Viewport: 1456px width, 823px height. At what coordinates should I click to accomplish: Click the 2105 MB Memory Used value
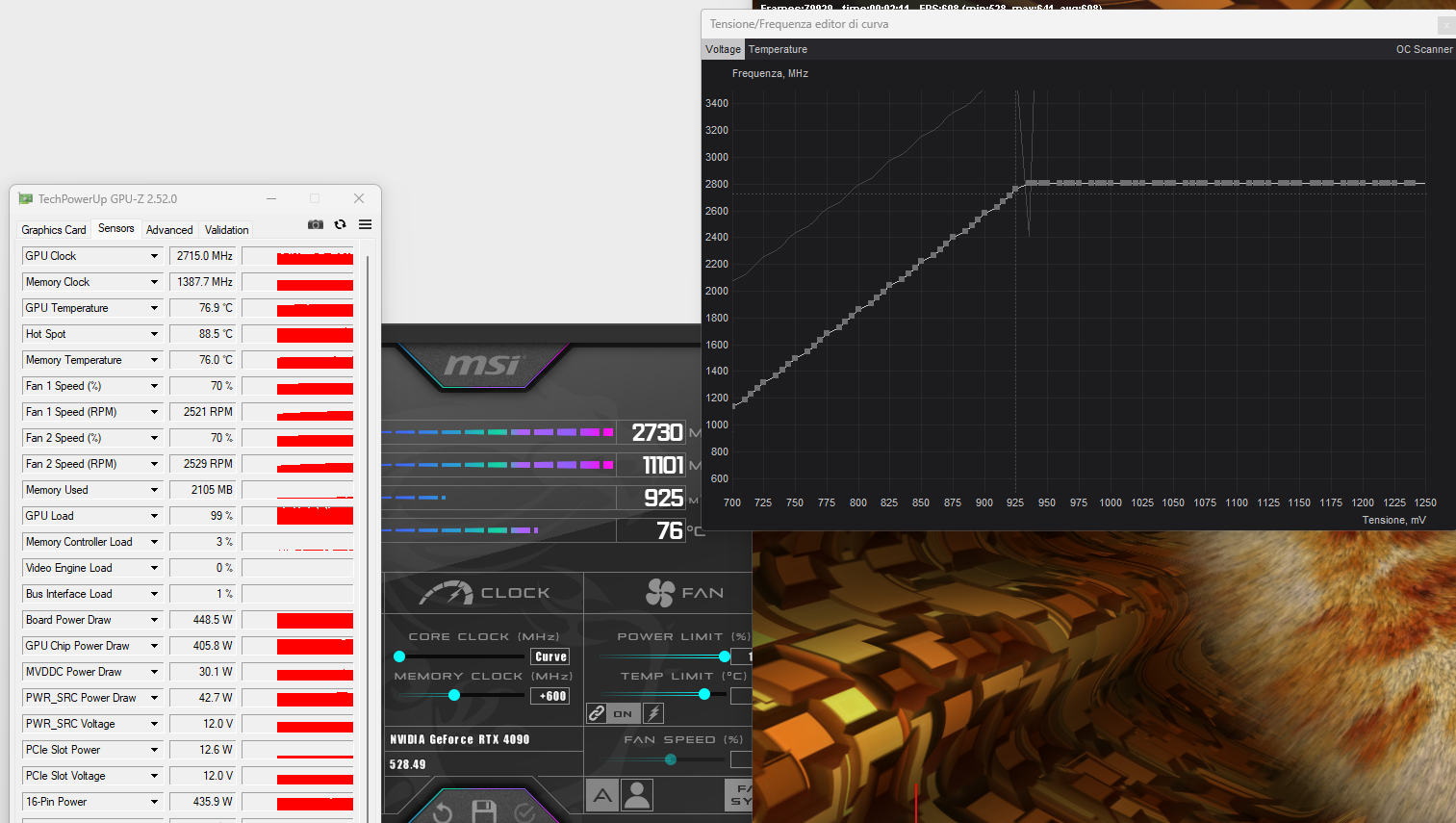[x=203, y=490]
